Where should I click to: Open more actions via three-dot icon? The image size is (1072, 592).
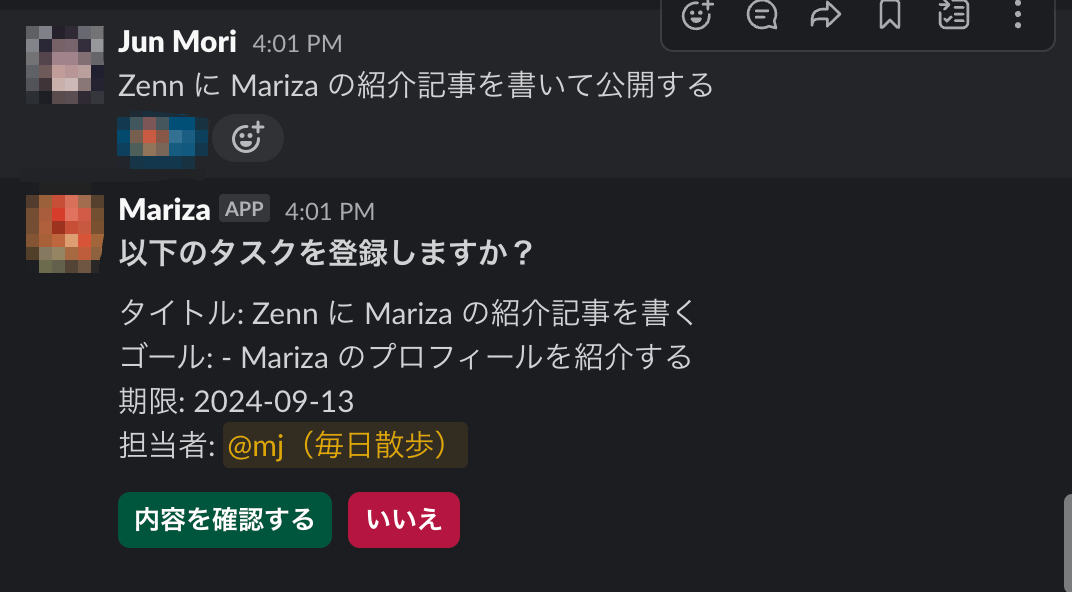[x=1017, y=14]
